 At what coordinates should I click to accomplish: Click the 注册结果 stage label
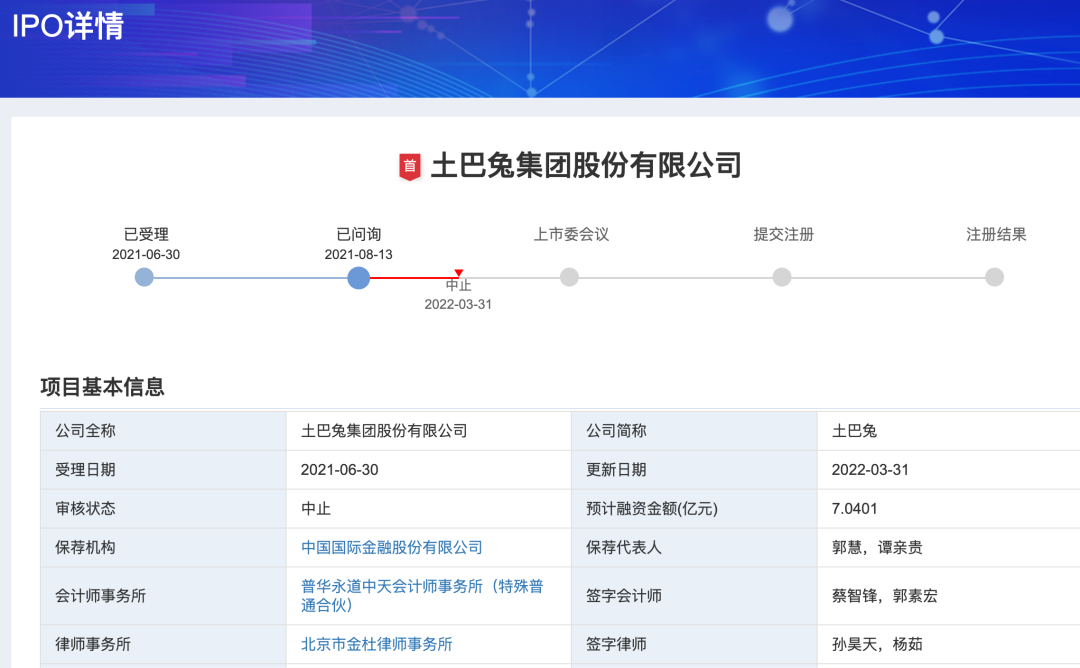tap(996, 235)
